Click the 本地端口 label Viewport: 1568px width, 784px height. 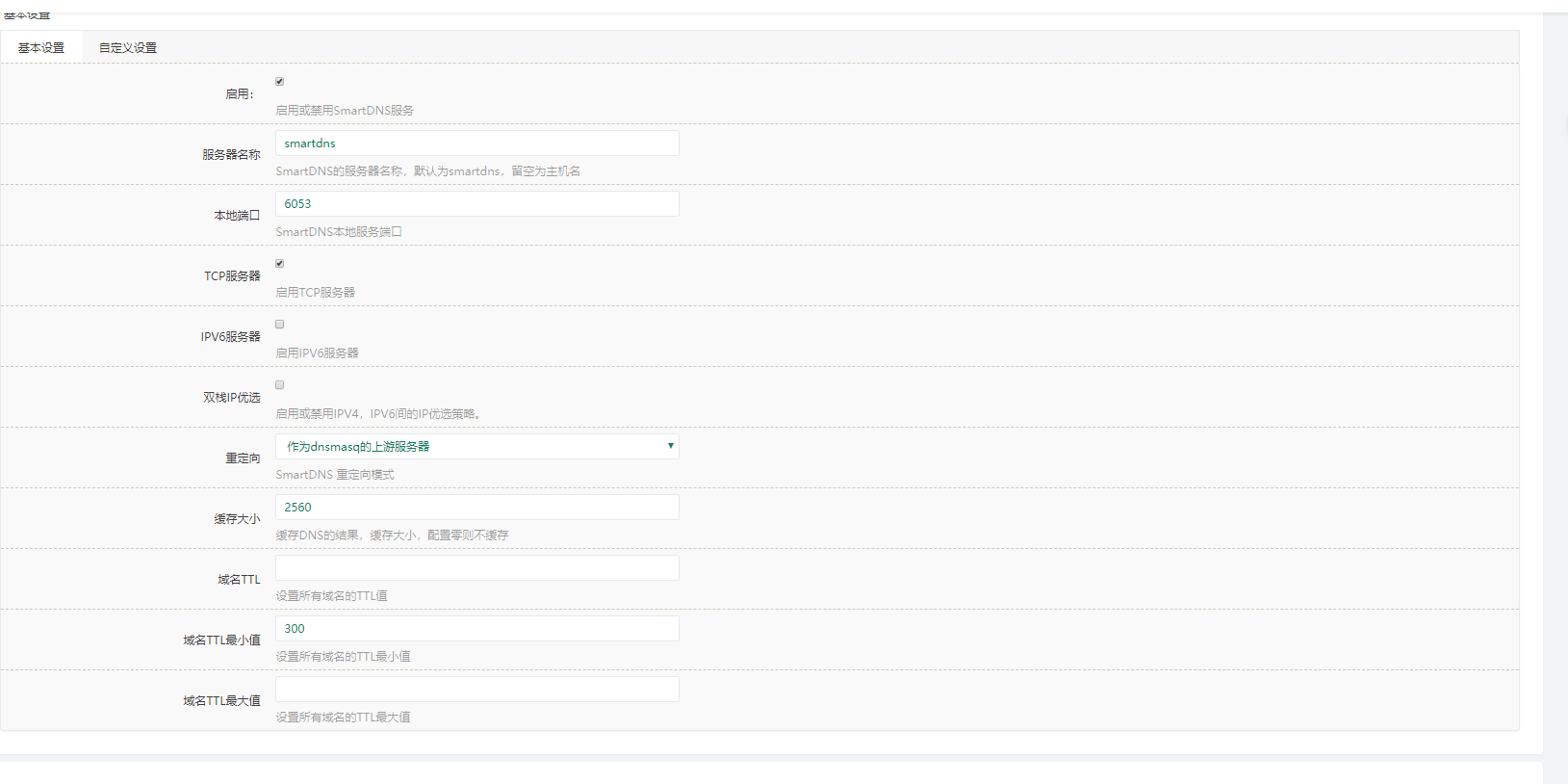click(x=237, y=216)
